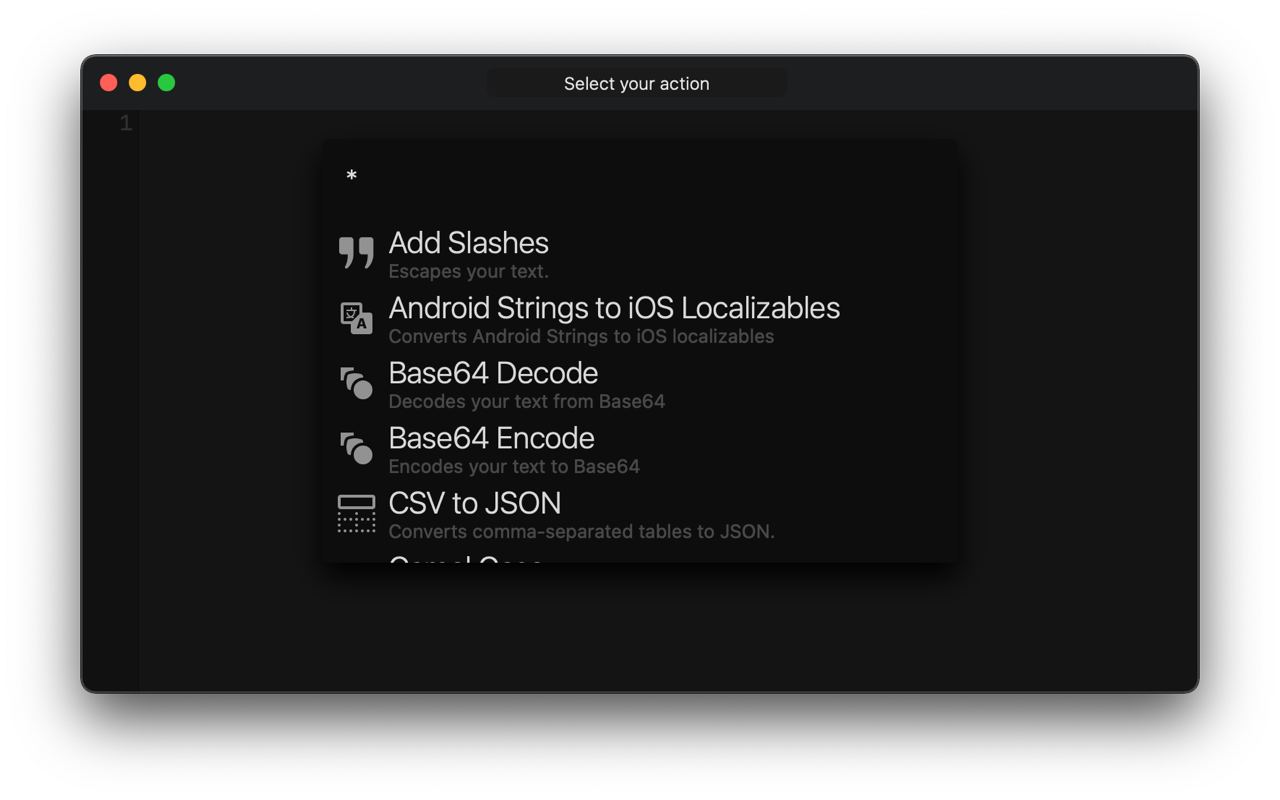Click the "Decodes your text from Base64" description
This screenshot has width=1280, height=800.
527,401
